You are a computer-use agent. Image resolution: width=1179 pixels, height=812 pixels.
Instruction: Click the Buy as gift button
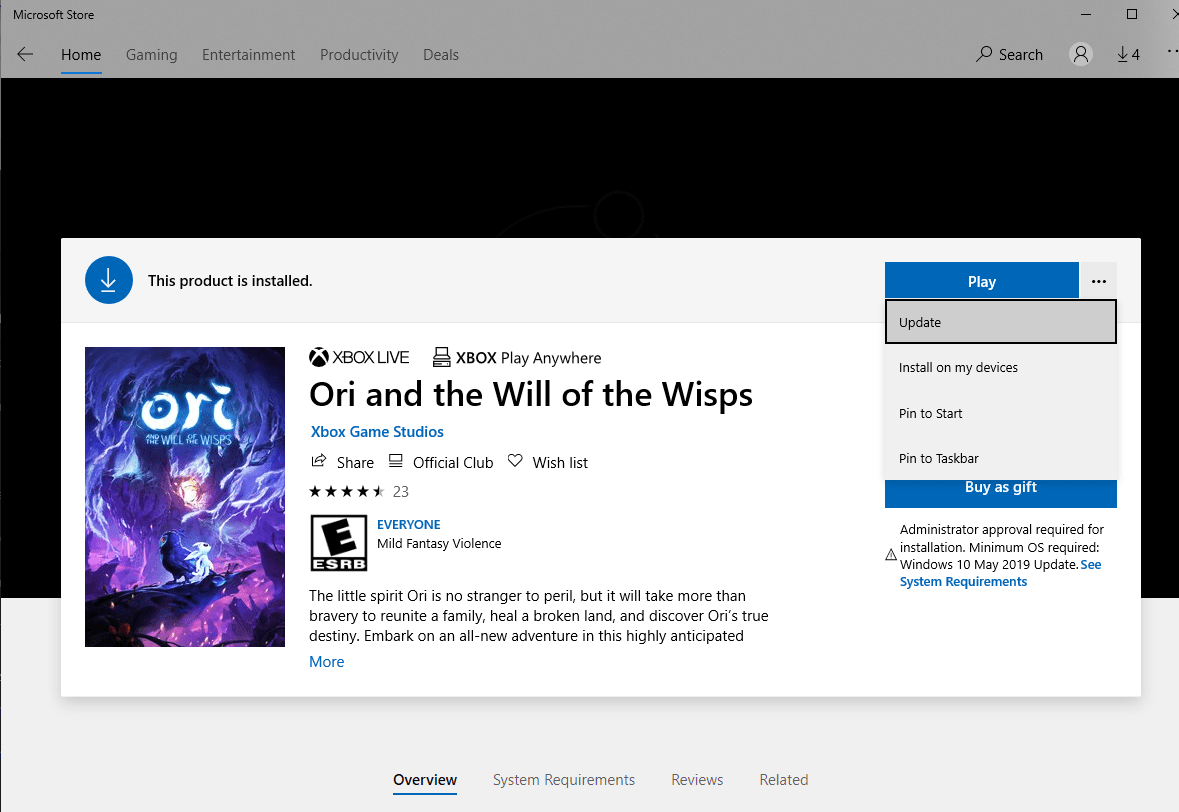point(1001,492)
